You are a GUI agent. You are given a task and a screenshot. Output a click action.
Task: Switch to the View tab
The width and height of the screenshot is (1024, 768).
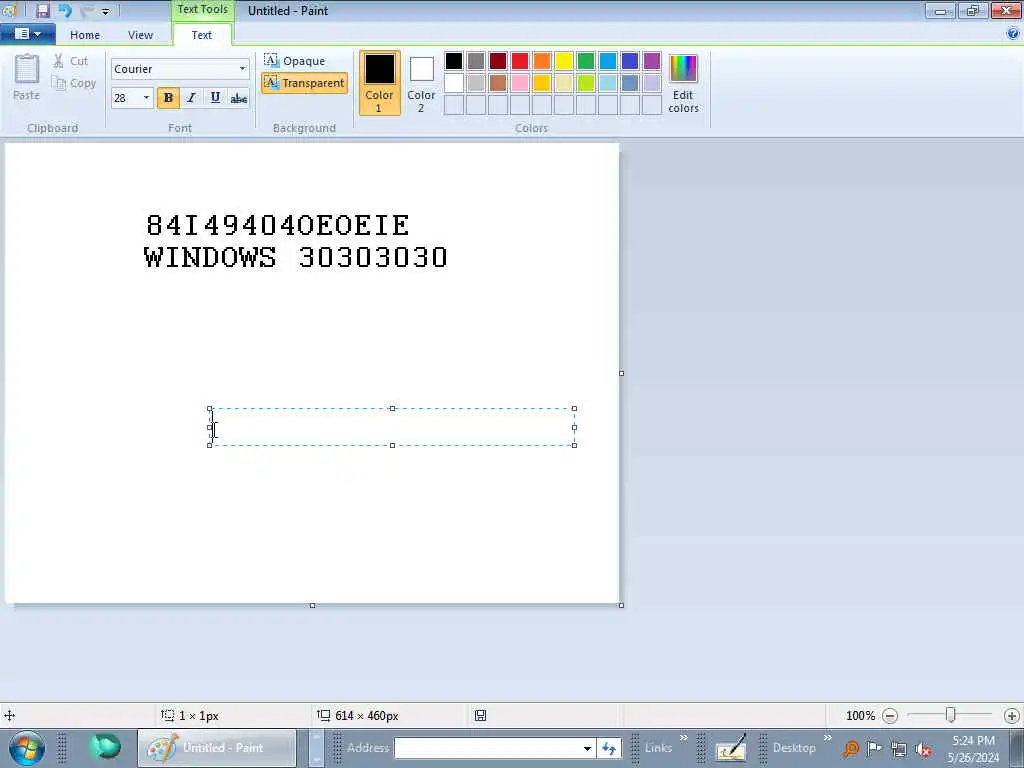pyautogui.click(x=140, y=35)
